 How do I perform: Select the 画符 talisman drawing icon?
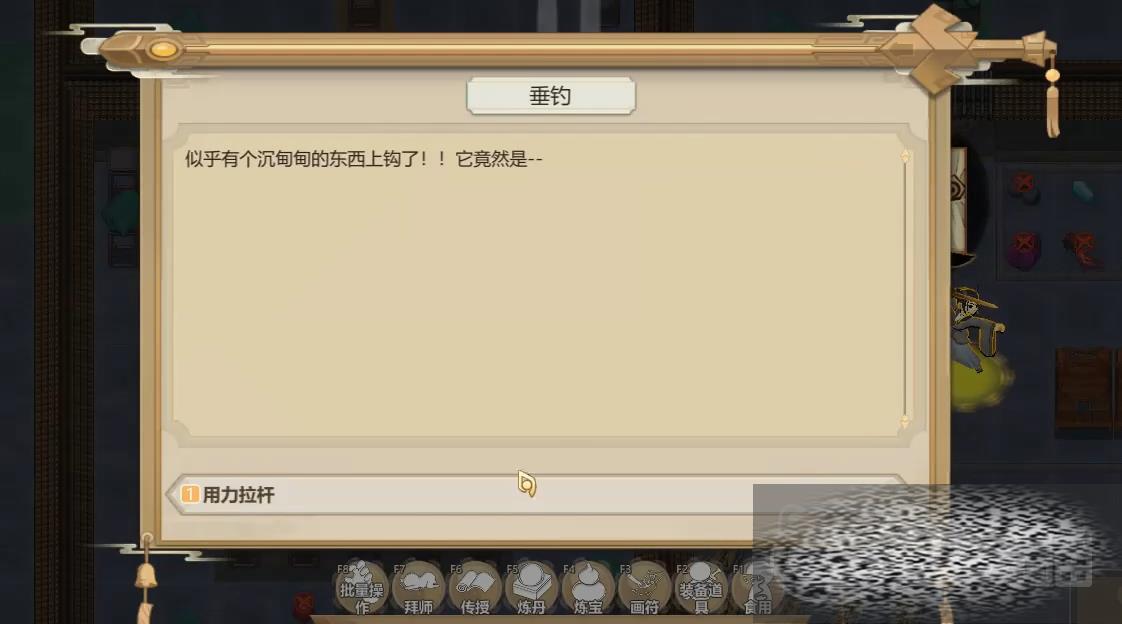pos(645,588)
